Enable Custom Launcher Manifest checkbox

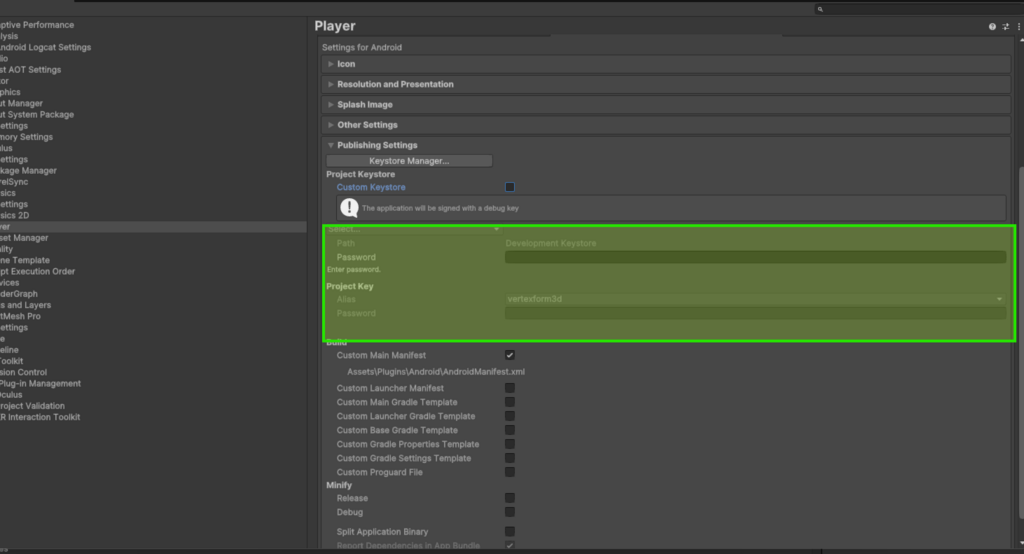tap(510, 388)
